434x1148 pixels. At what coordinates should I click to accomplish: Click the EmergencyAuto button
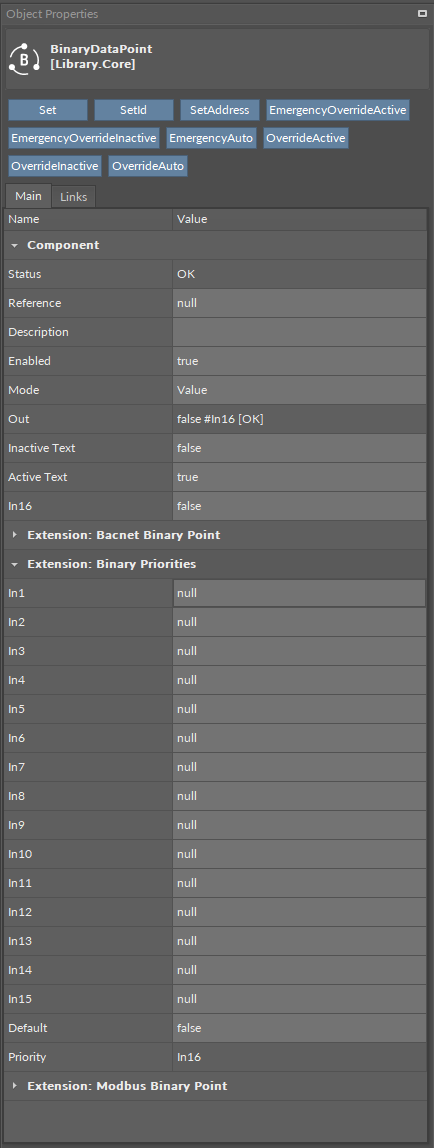click(x=212, y=138)
